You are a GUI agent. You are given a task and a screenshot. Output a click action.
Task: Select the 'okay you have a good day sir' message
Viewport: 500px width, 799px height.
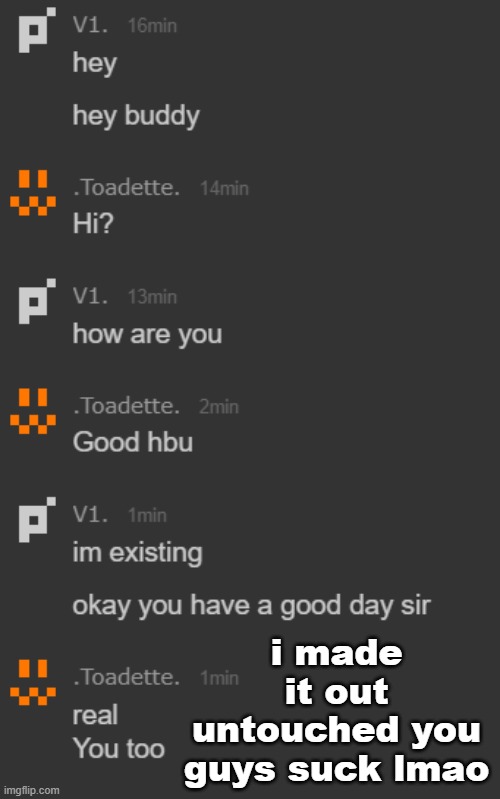(x=252, y=607)
